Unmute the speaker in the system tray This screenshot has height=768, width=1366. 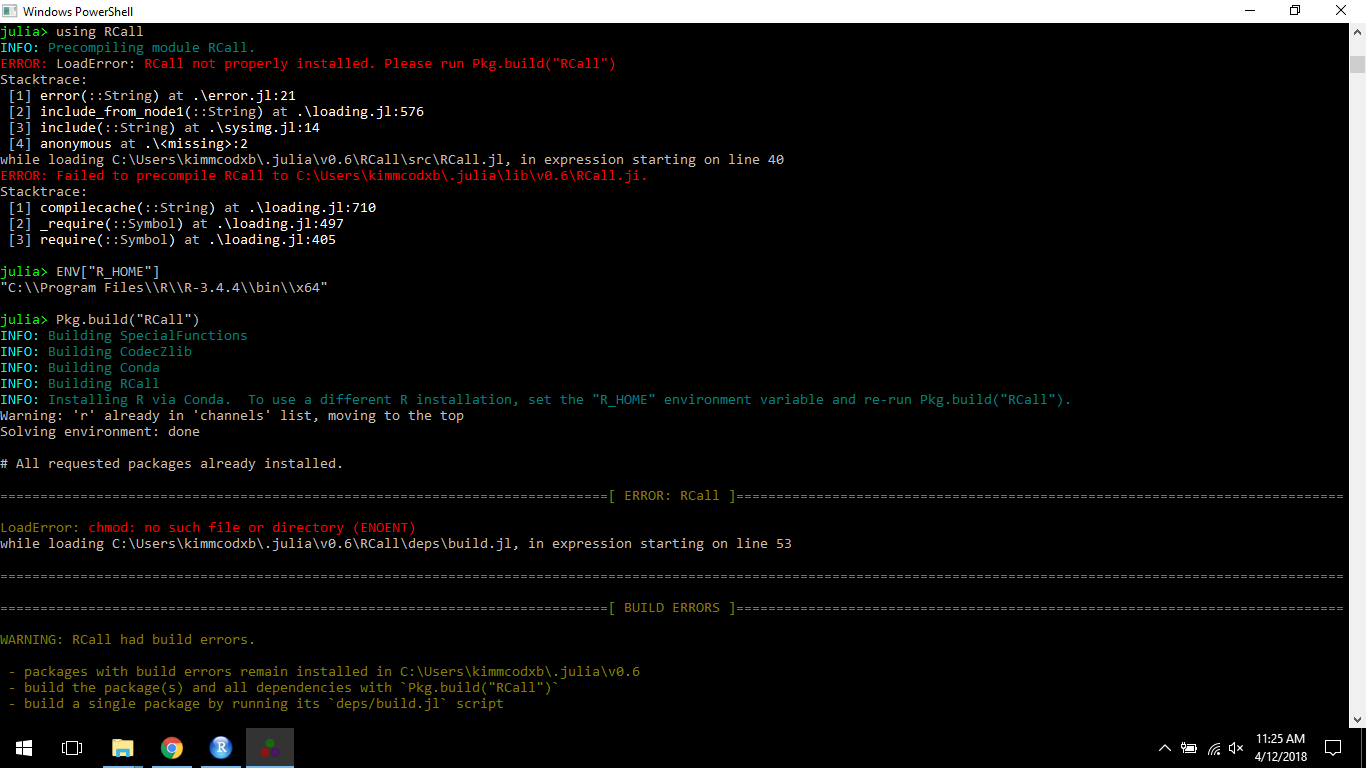[x=1237, y=747]
